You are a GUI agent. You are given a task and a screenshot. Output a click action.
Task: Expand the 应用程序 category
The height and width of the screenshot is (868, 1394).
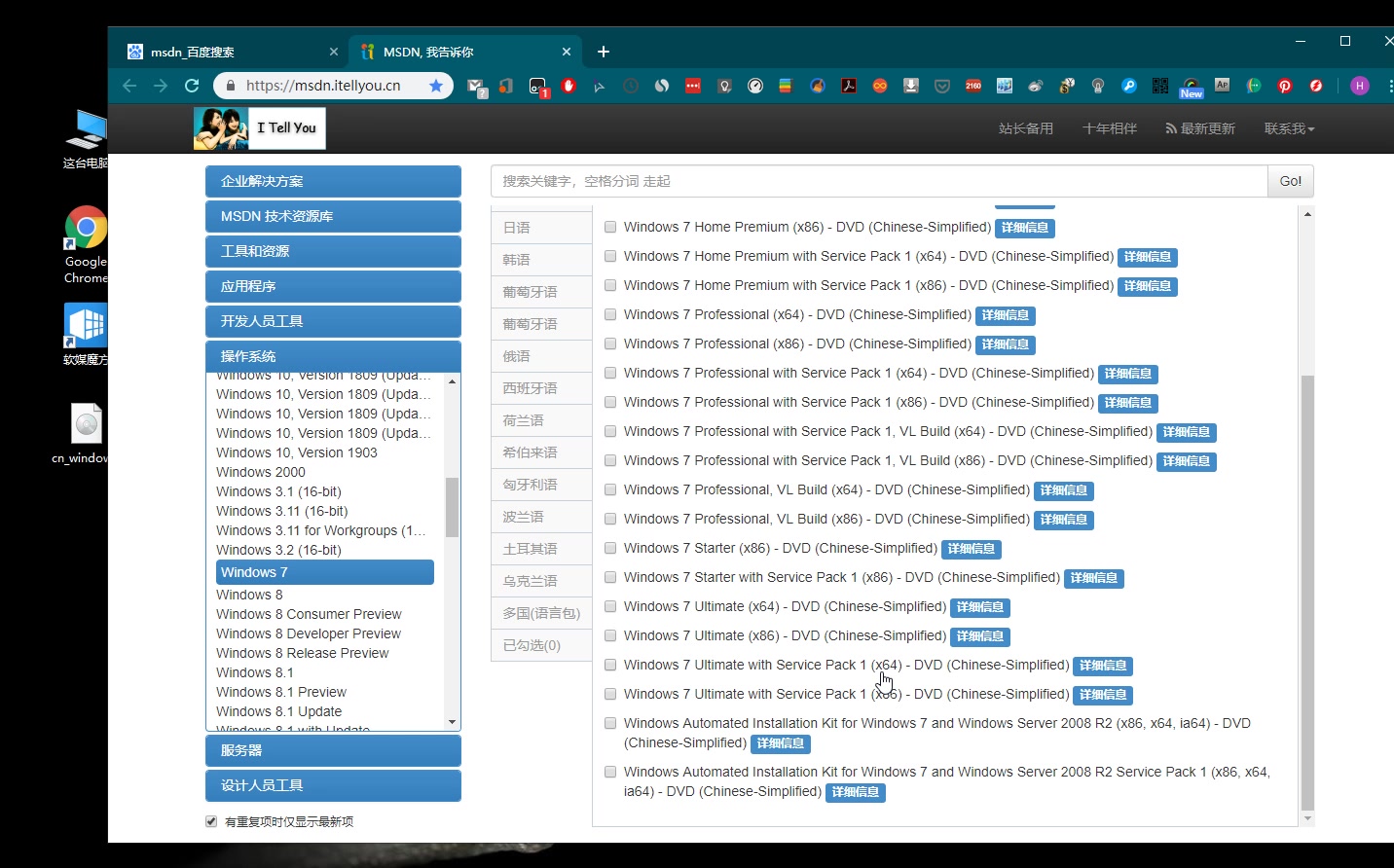click(x=333, y=286)
